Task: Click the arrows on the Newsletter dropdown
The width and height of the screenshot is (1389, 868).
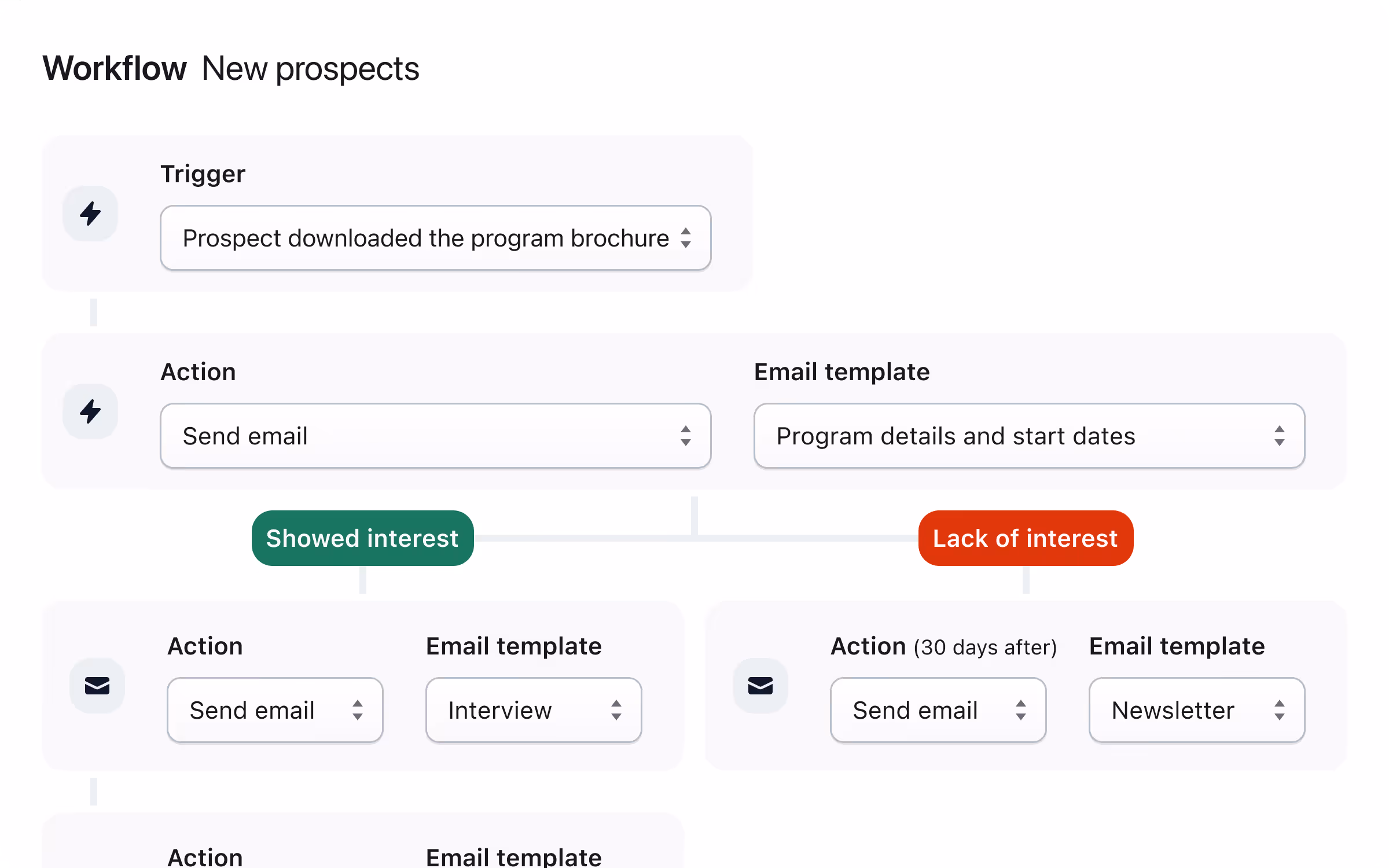Action: [1280, 710]
